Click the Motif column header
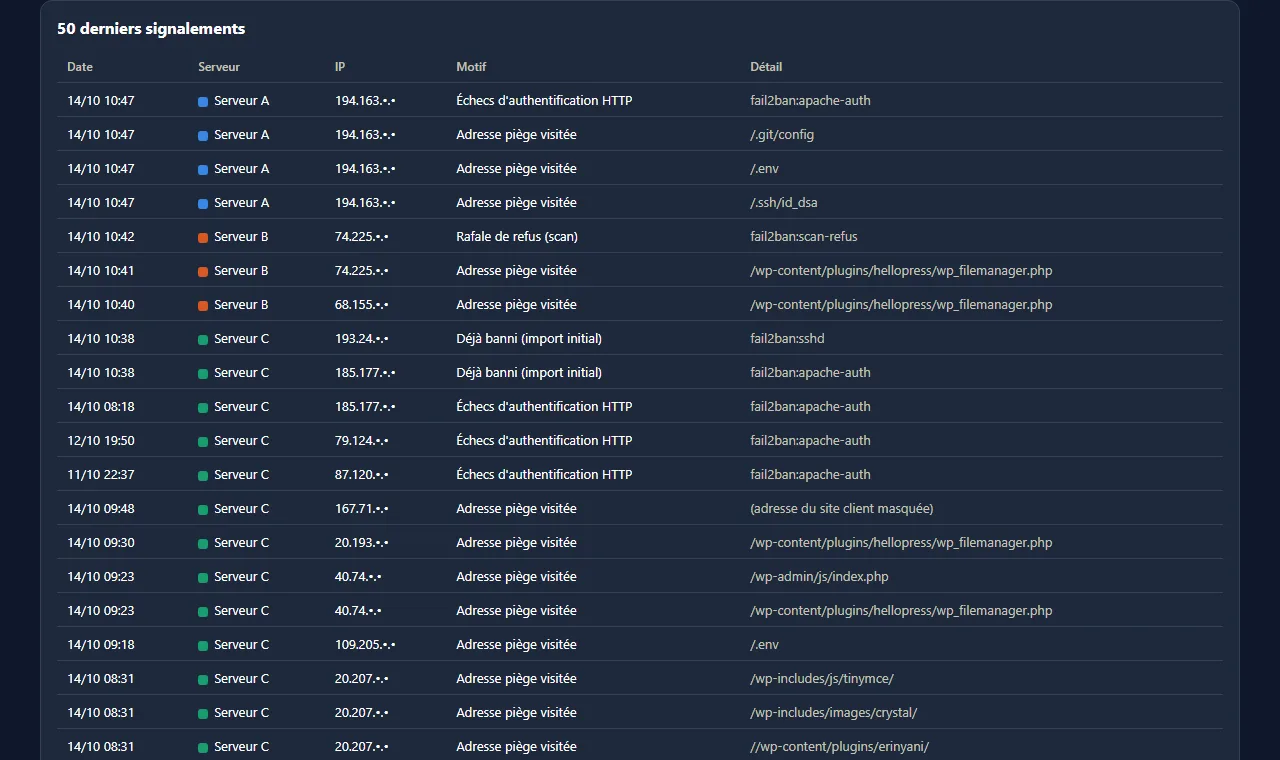The height and width of the screenshot is (760, 1280). click(x=471, y=67)
